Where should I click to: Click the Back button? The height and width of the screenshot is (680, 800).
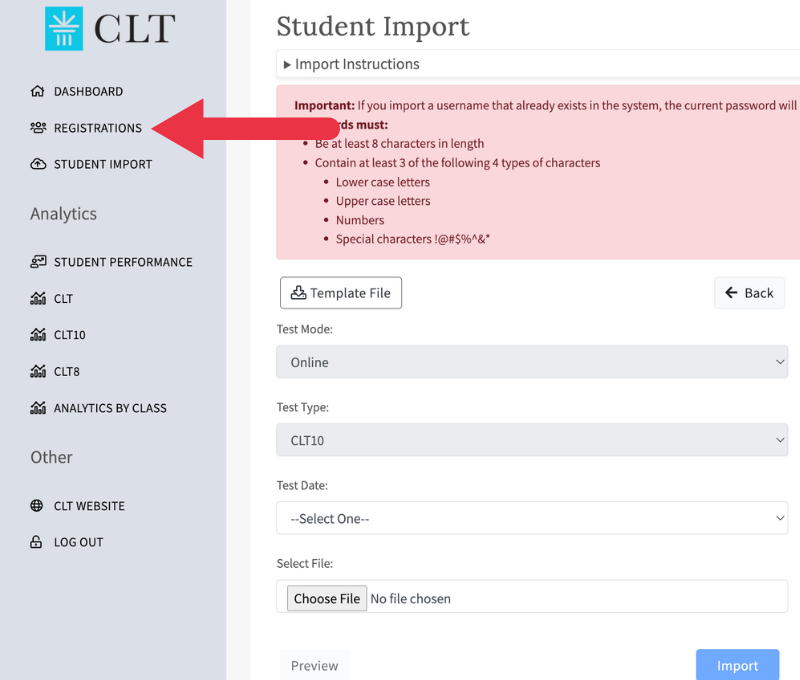click(x=749, y=293)
